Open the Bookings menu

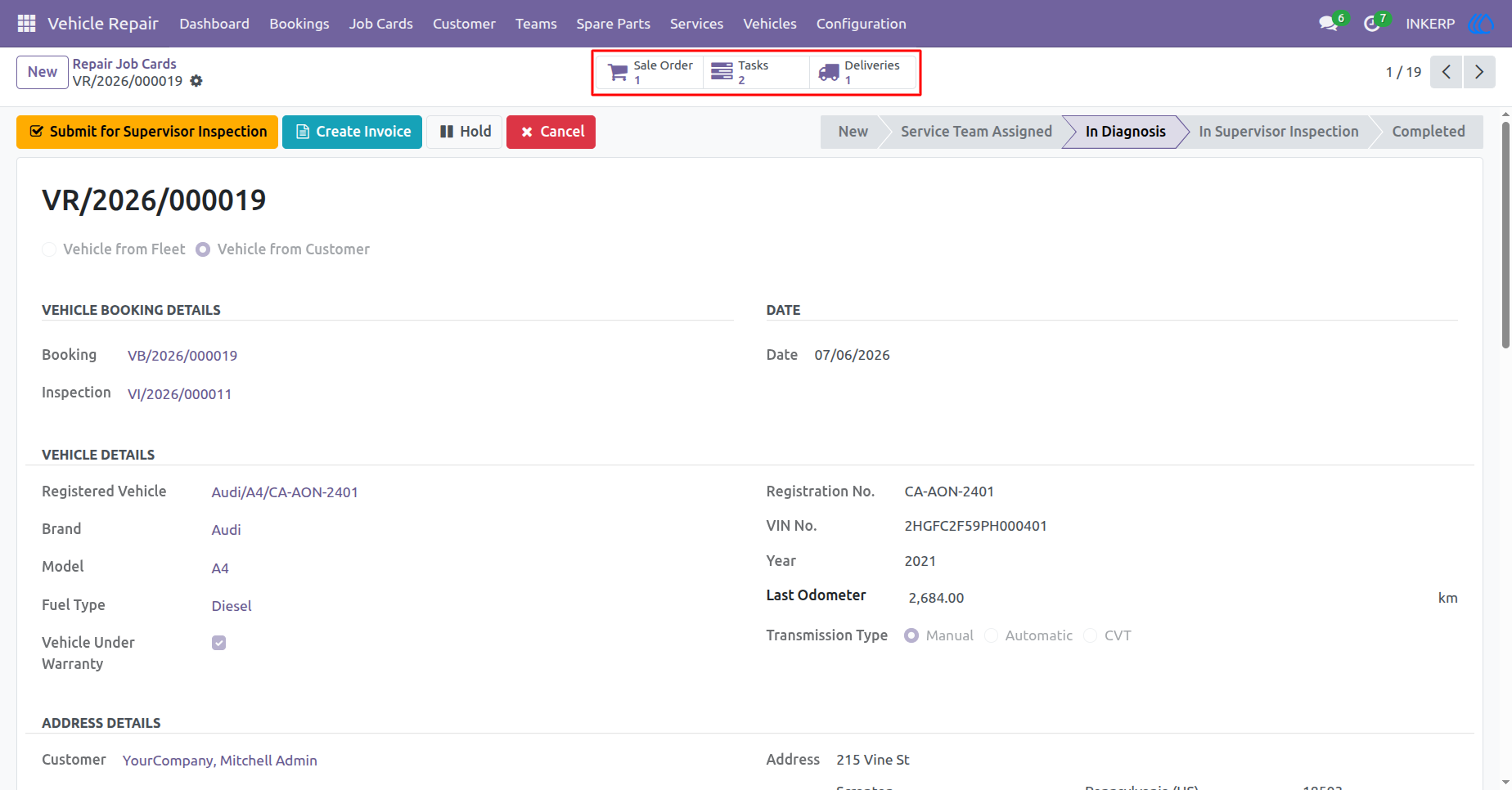point(299,24)
